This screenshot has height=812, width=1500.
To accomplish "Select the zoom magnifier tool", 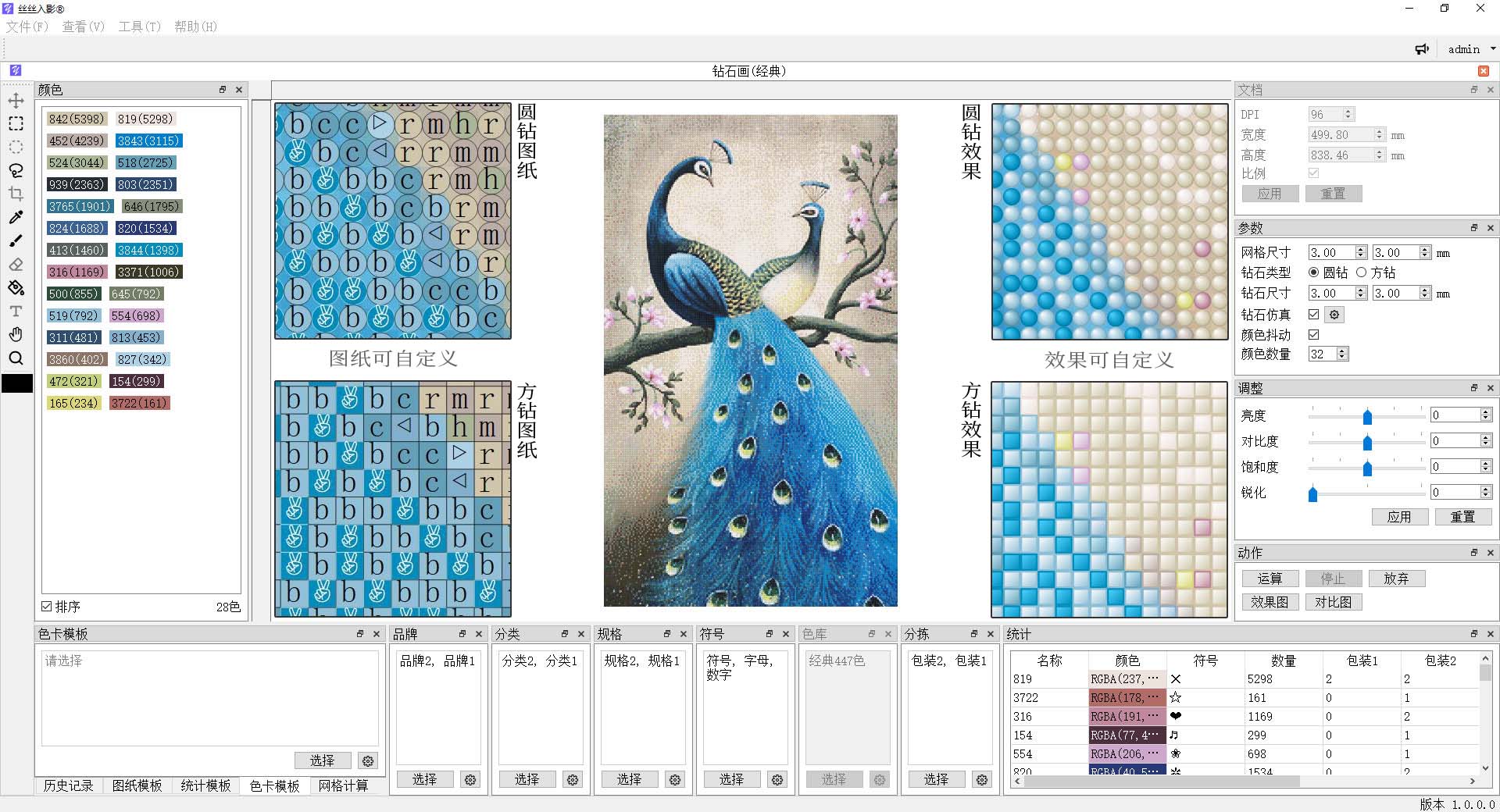I will point(16,358).
